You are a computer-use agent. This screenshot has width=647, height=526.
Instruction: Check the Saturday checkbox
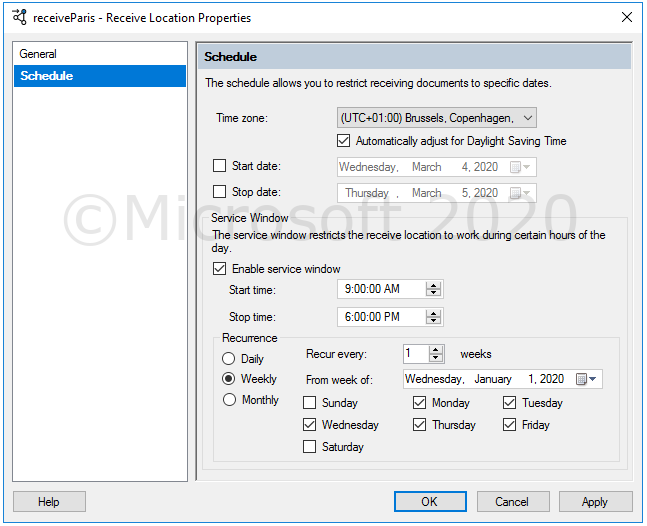[x=309, y=446]
